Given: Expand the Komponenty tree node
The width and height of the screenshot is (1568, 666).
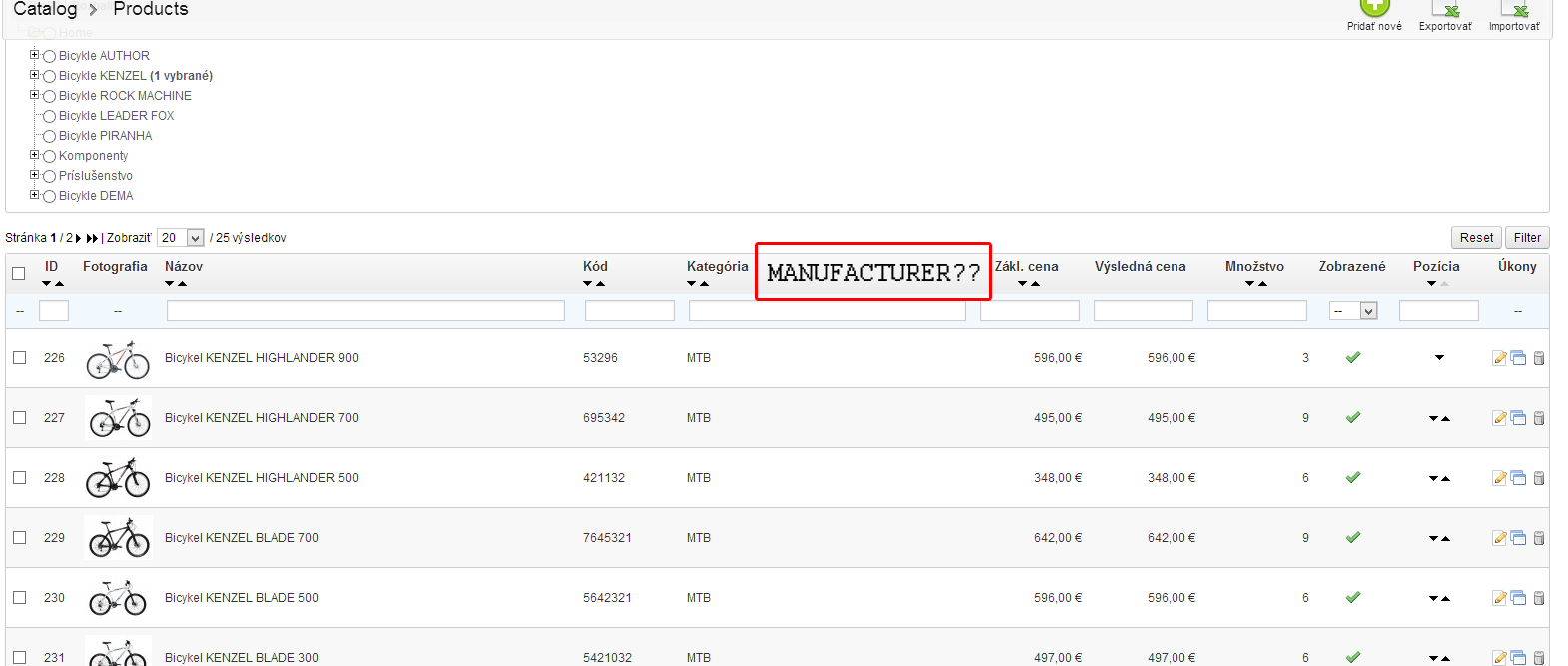Looking at the screenshot, I should coord(34,155).
